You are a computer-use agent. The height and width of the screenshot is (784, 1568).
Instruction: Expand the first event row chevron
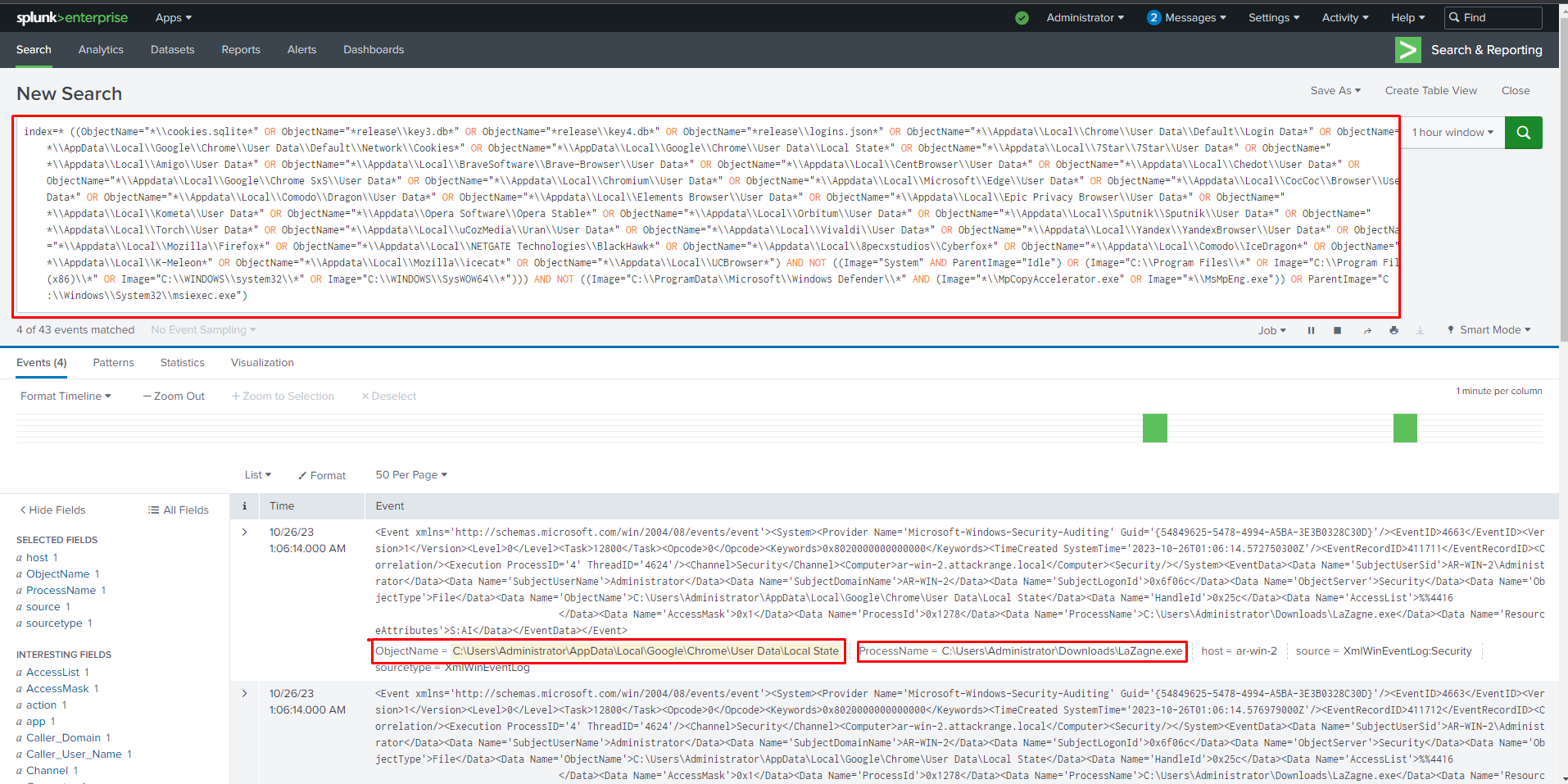click(x=243, y=531)
